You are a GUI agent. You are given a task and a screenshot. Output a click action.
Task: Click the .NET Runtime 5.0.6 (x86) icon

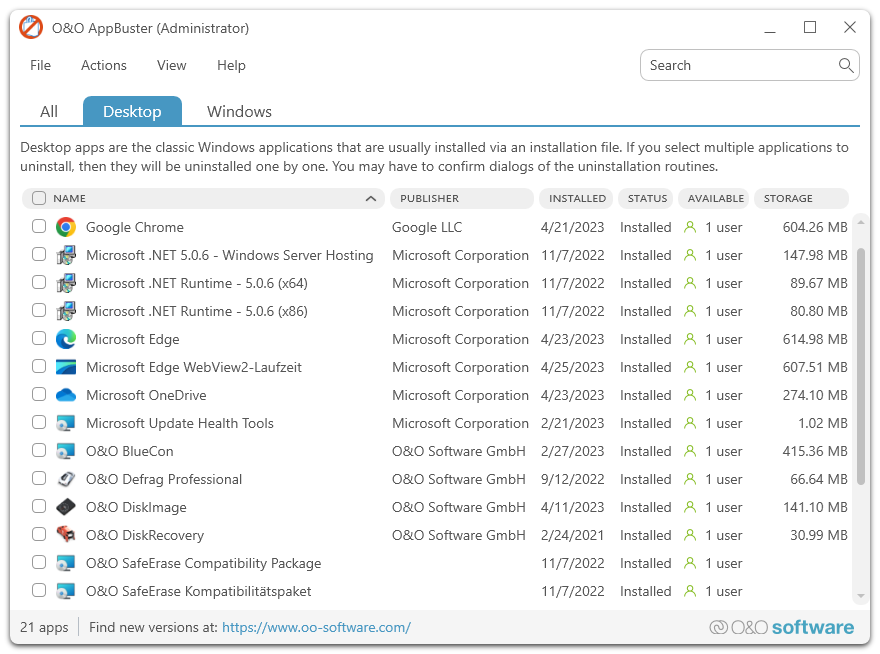(x=66, y=312)
